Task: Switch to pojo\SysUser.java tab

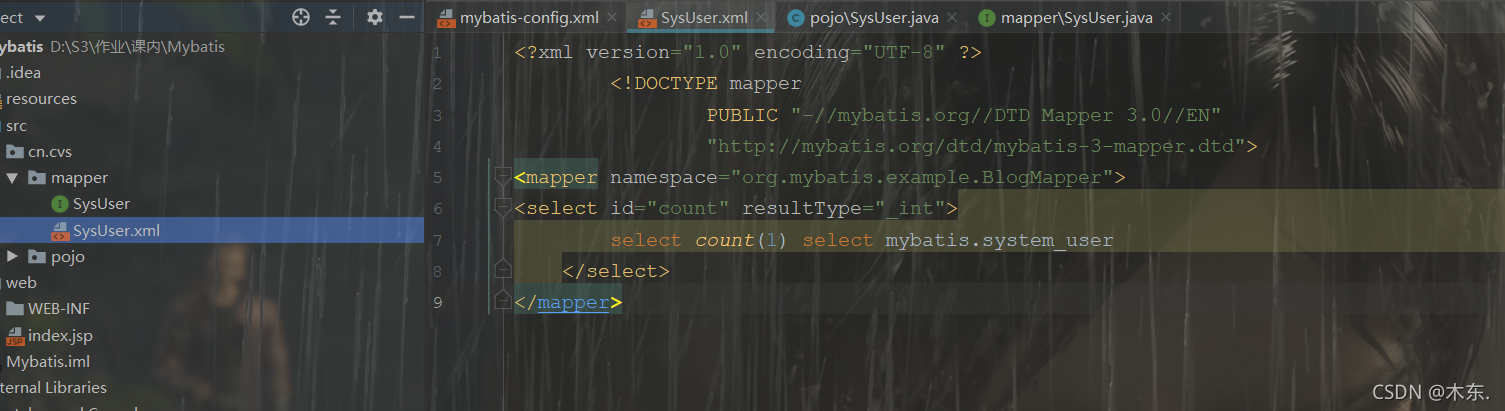Action: (874, 18)
